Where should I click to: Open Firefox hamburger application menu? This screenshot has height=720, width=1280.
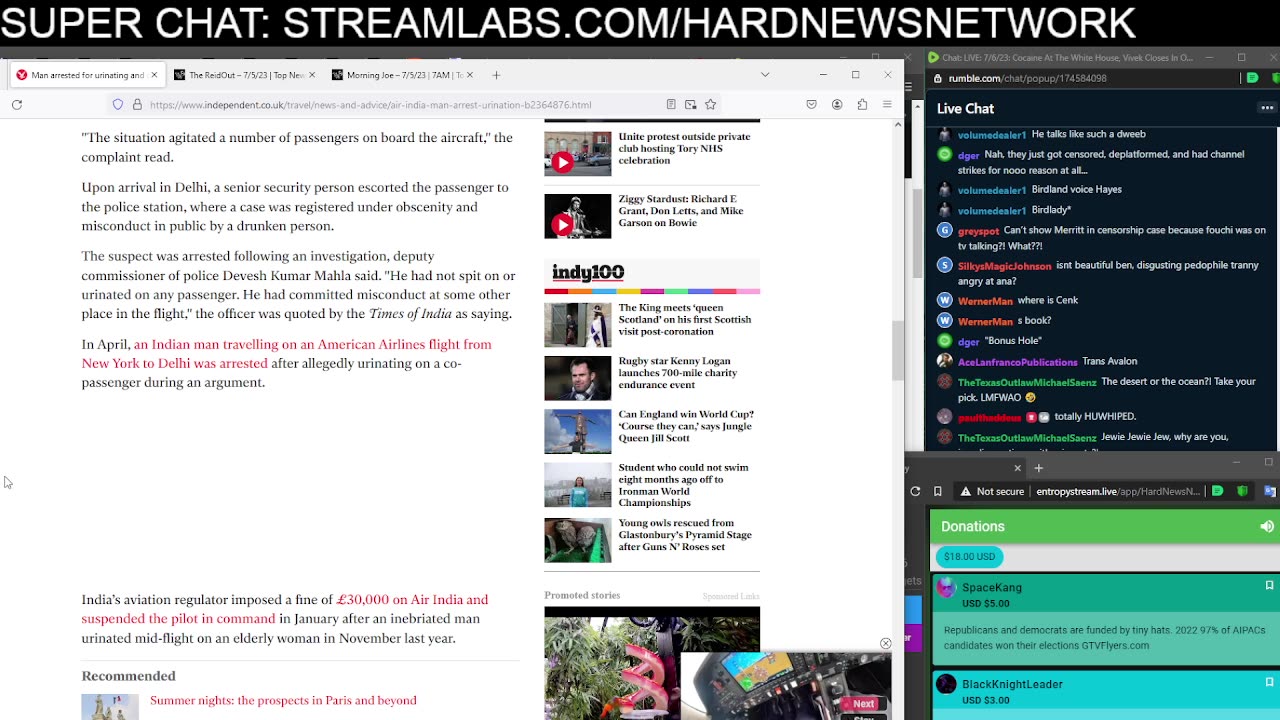click(887, 104)
